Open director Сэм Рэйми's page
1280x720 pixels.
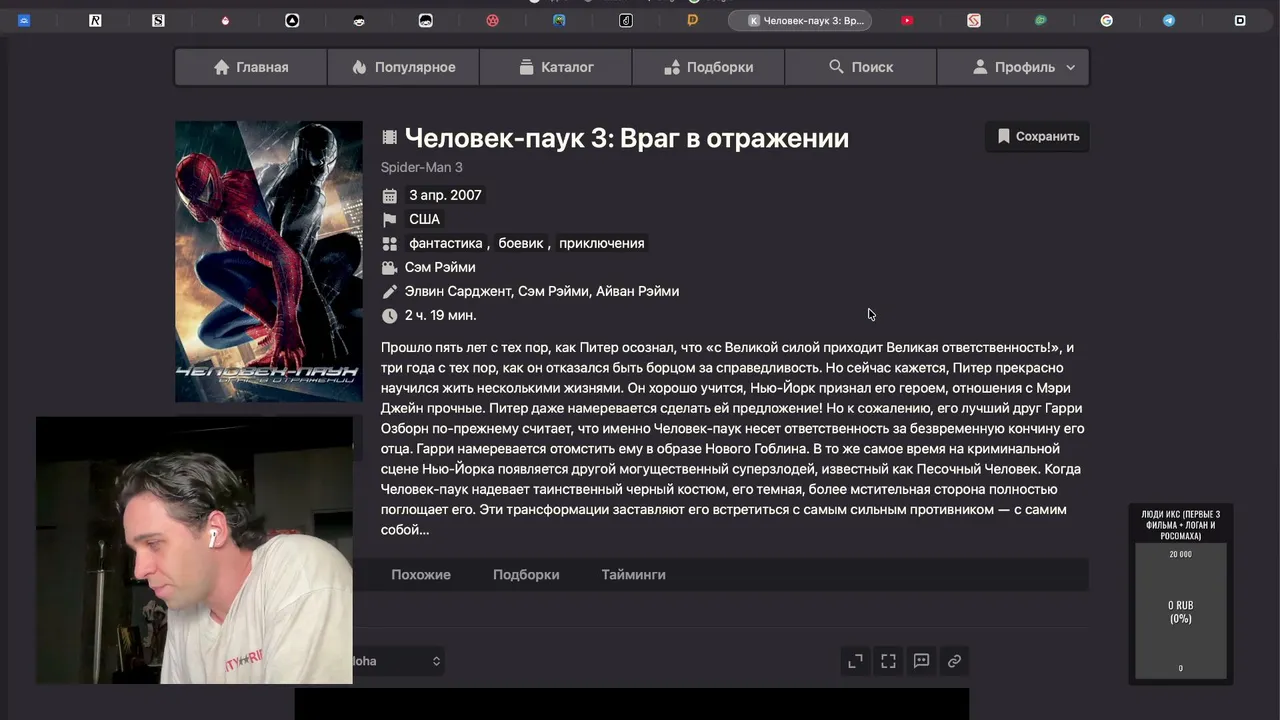click(x=440, y=267)
